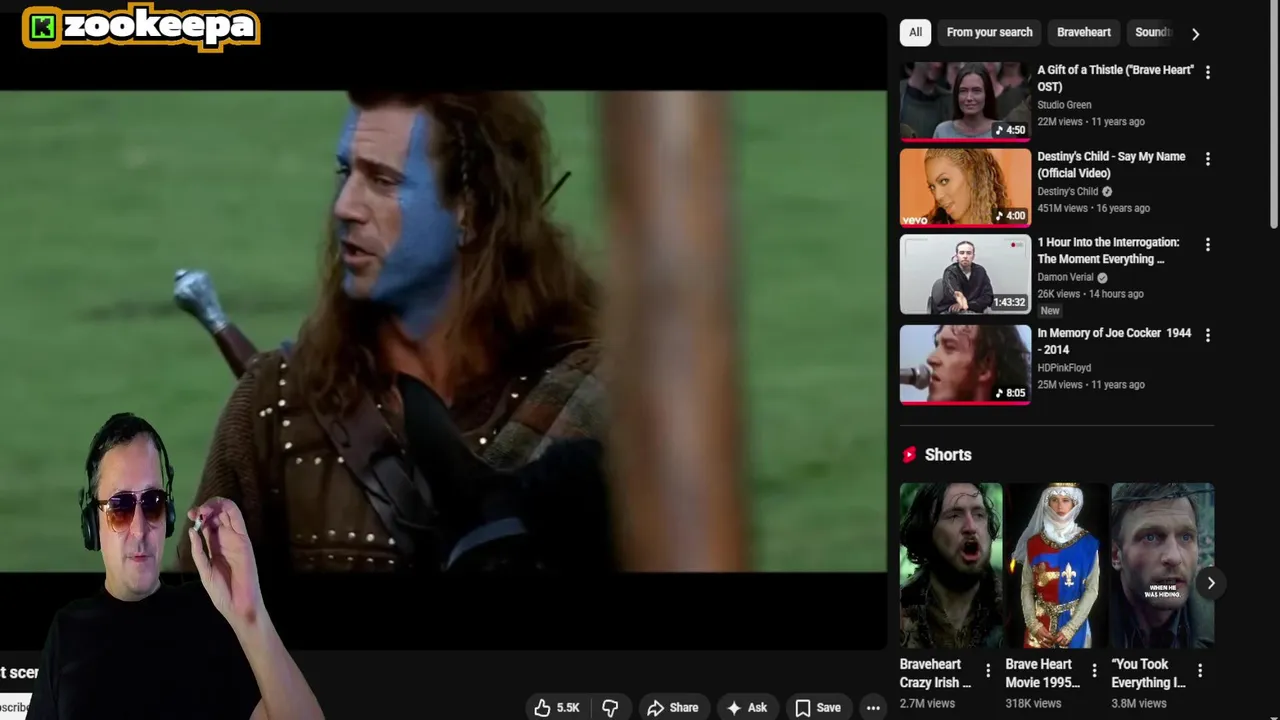Select the Braveheart filter chip
This screenshot has width=1280, height=720.
[x=1084, y=32]
